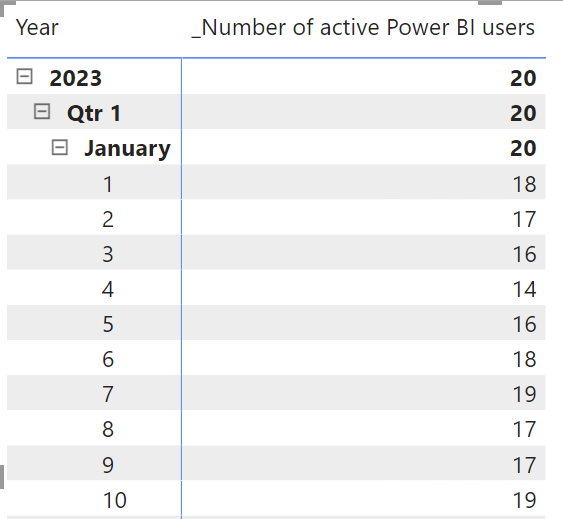The height and width of the screenshot is (519, 563).
Task: Grab the top-left visual resize handle
Action: coord(7,7)
